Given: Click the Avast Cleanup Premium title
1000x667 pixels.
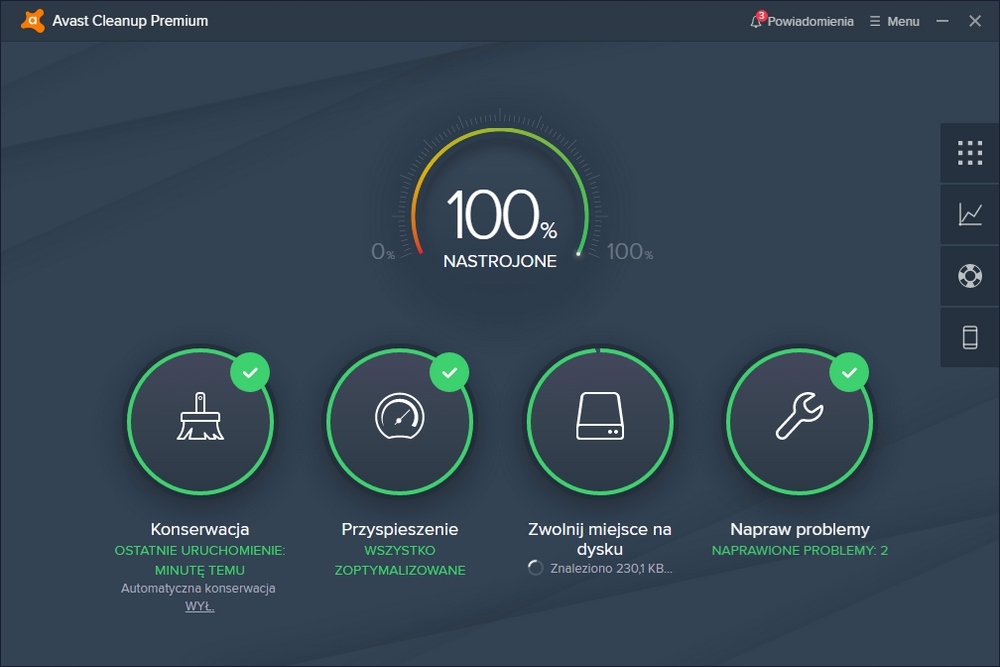Looking at the screenshot, I should click(x=130, y=21).
